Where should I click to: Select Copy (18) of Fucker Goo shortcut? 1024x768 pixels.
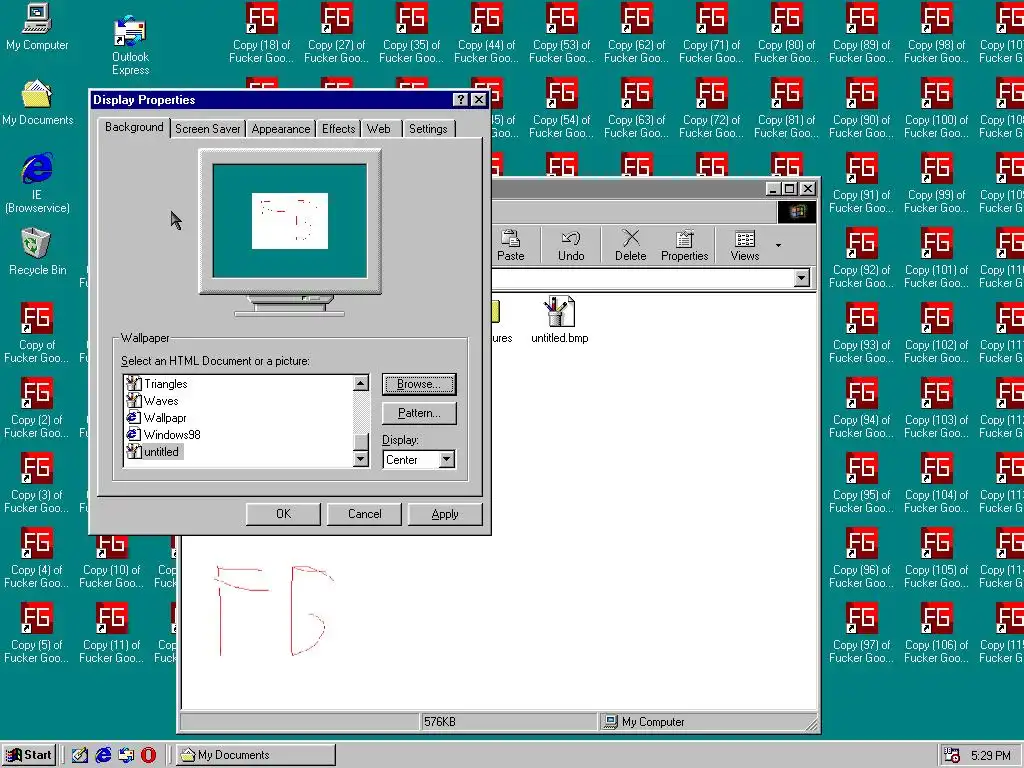click(261, 33)
